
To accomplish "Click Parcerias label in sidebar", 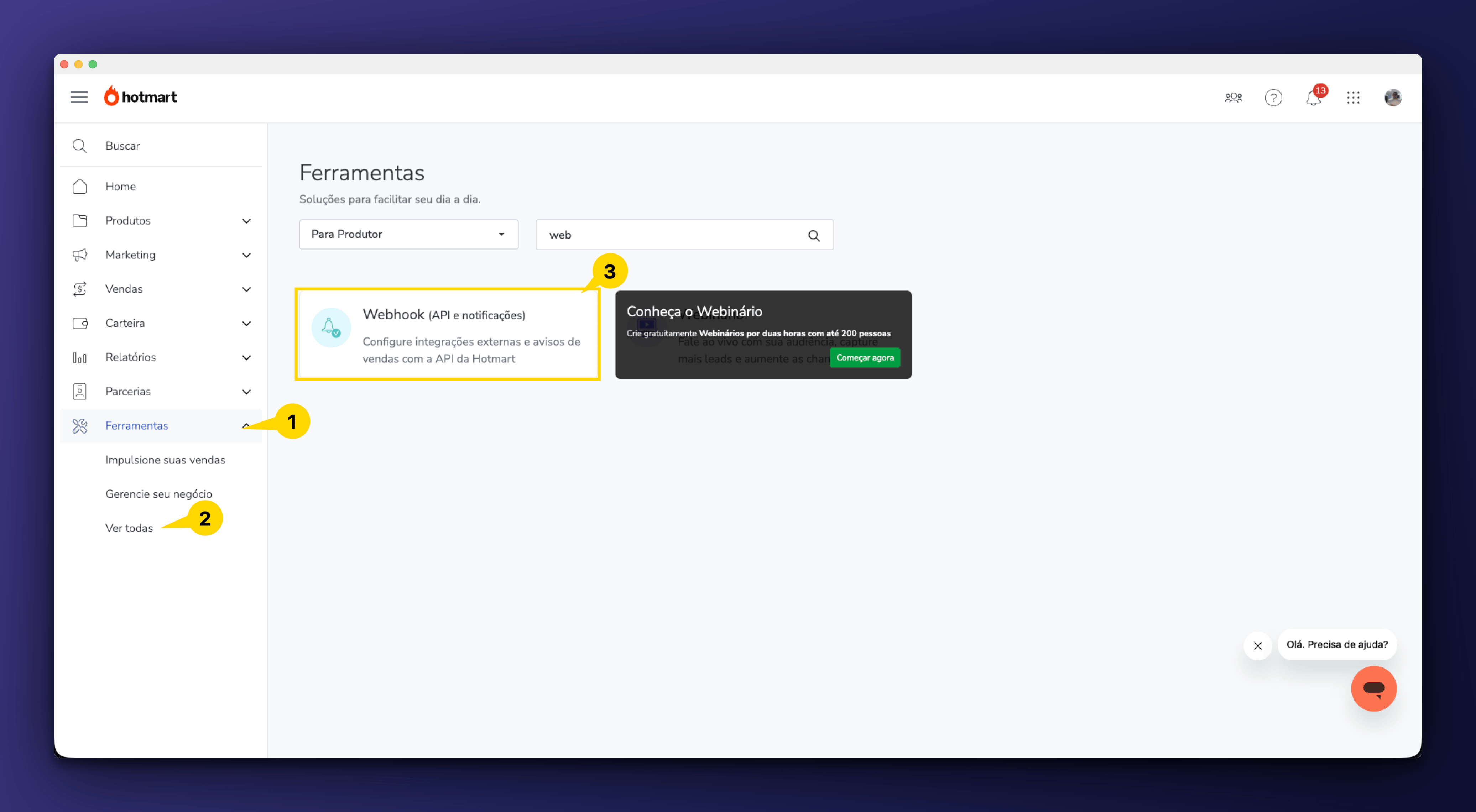I will pos(128,392).
